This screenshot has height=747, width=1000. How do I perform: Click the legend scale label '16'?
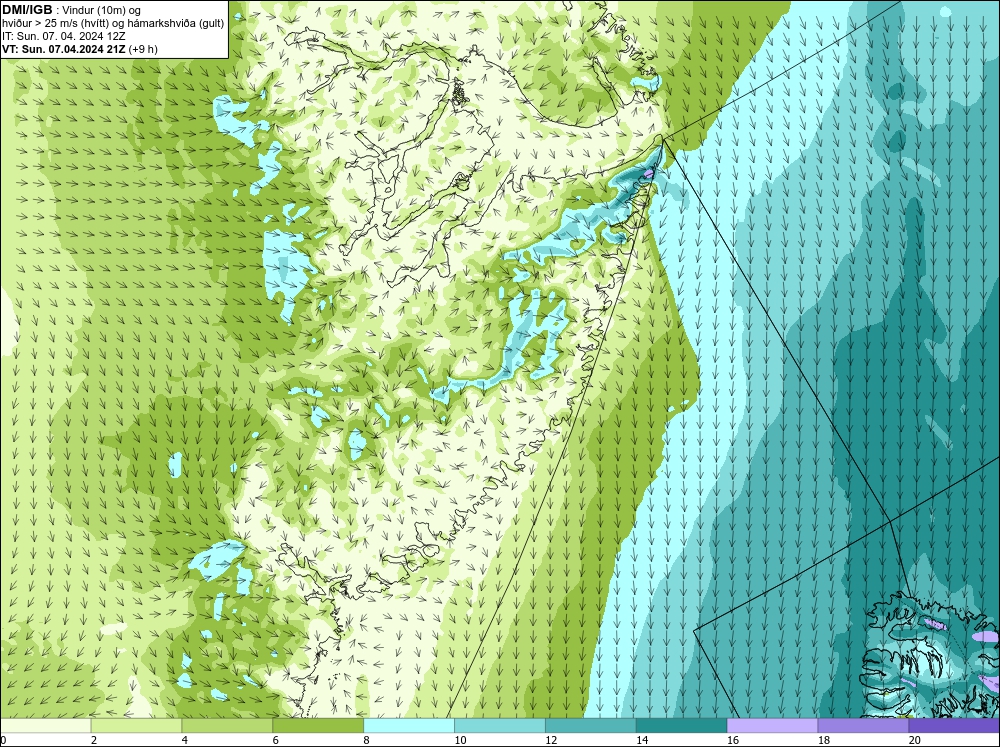pyautogui.click(x=733, y=740)
